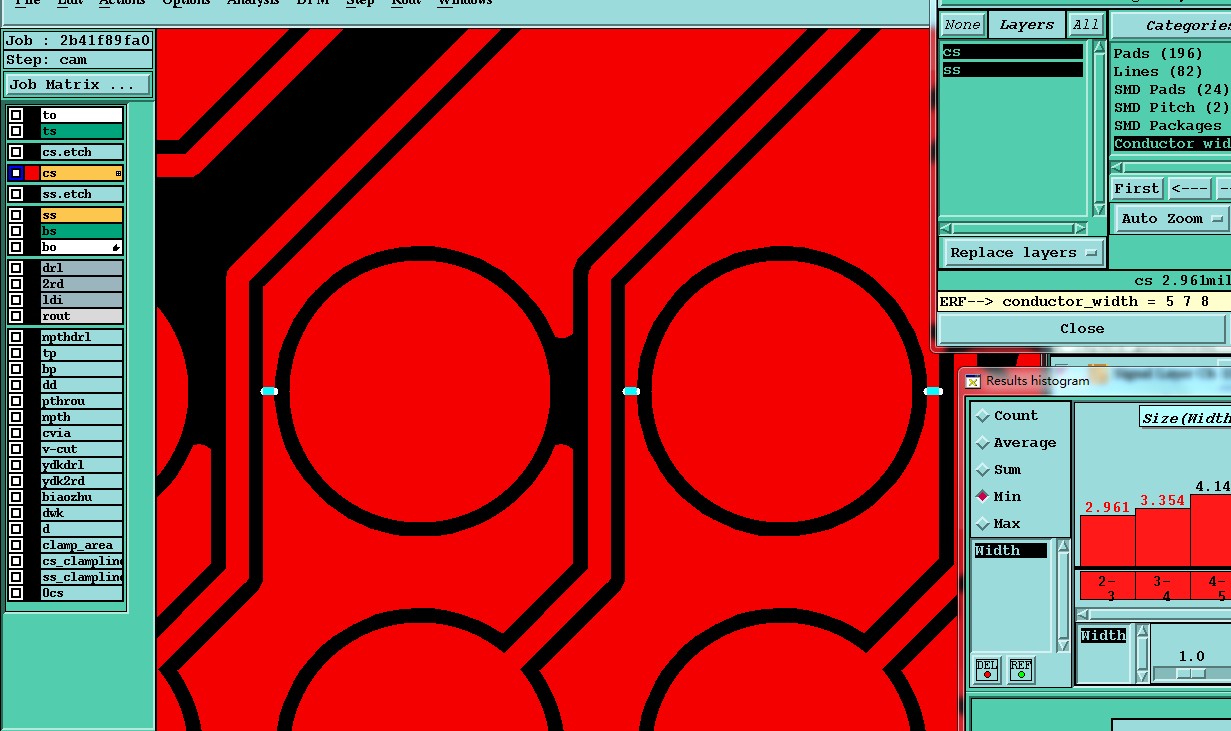Click the DEL button in Results histogram

tap(987, 669)
